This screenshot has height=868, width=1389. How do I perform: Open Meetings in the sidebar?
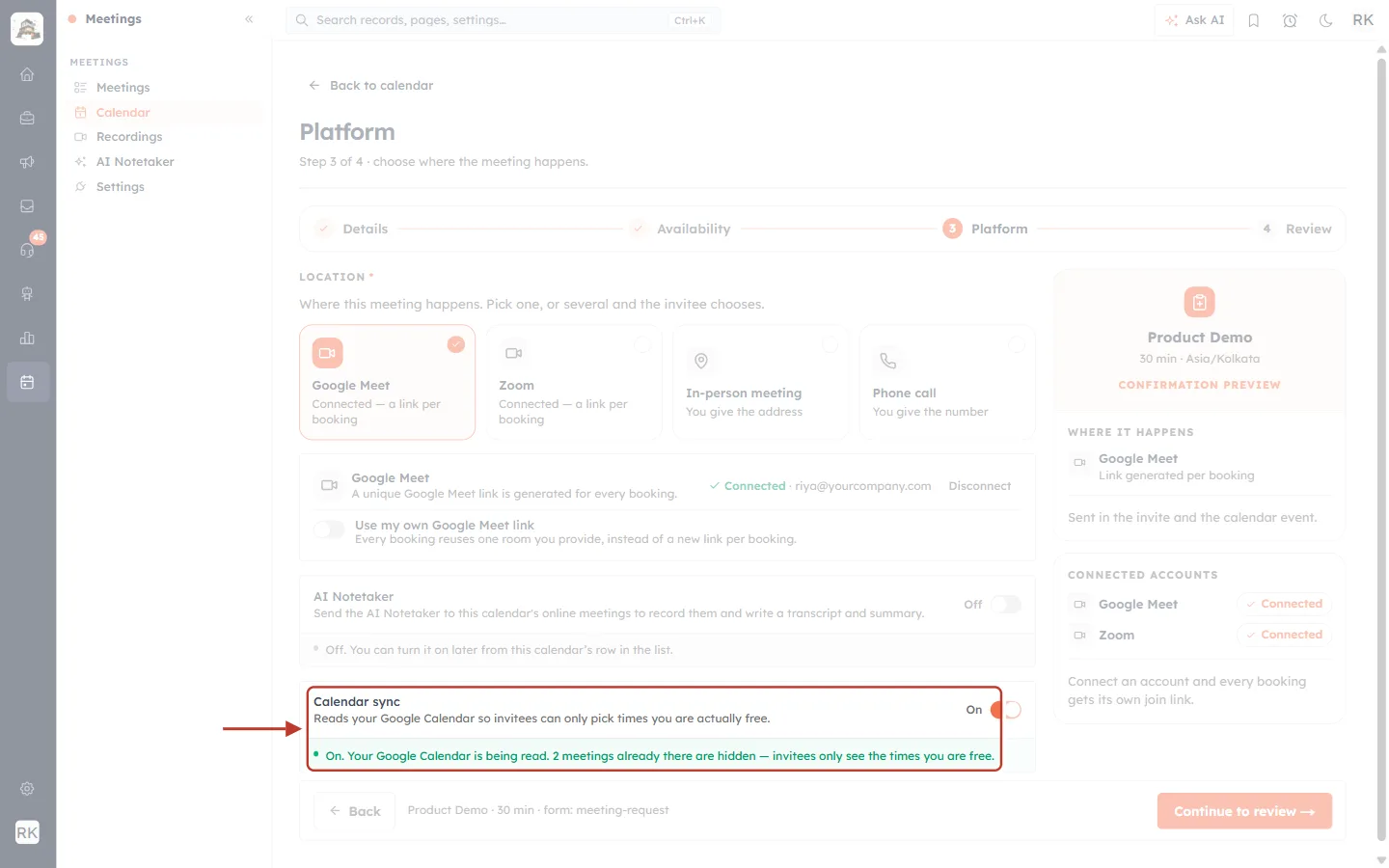click(x=123, y=88)
